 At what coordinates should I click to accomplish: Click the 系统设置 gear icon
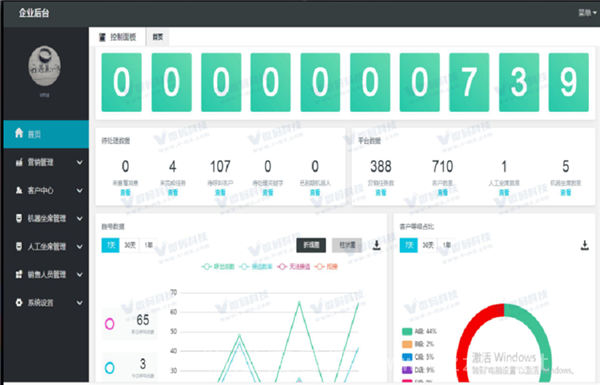pos(19,302)
